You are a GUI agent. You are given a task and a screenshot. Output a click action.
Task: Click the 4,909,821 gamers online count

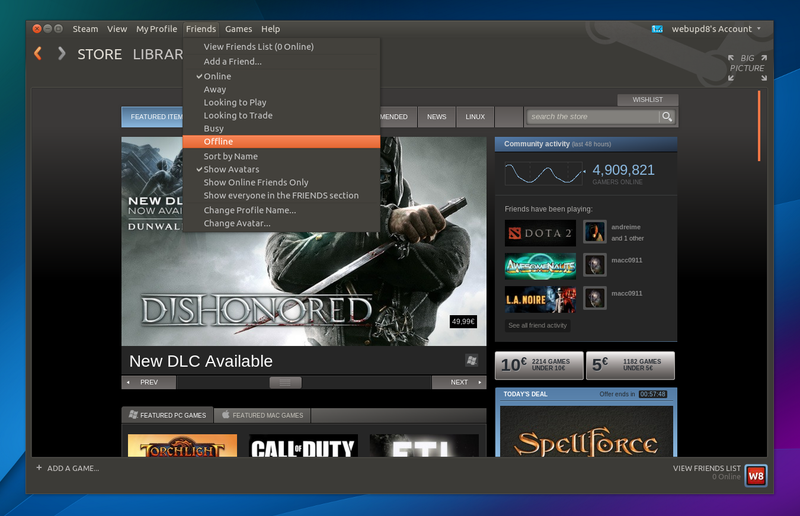[623, 170]
